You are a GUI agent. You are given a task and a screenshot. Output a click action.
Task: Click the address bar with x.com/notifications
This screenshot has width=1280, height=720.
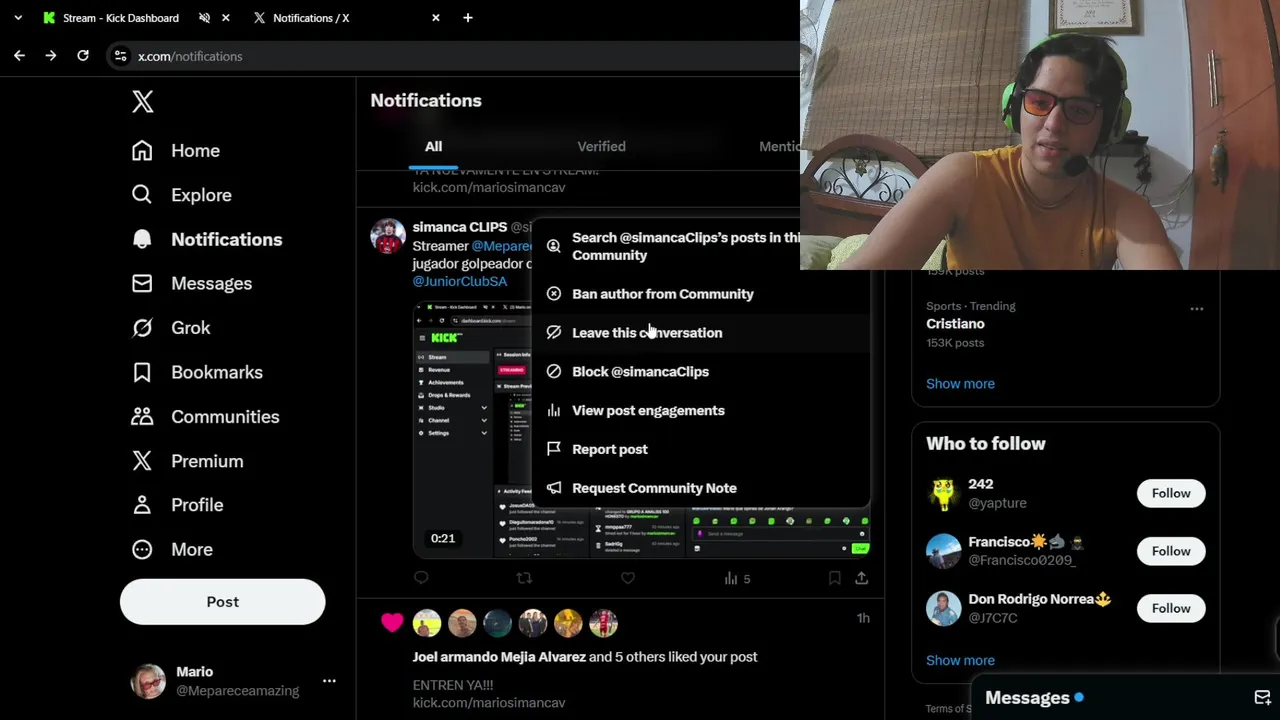(x=455, y=56)
